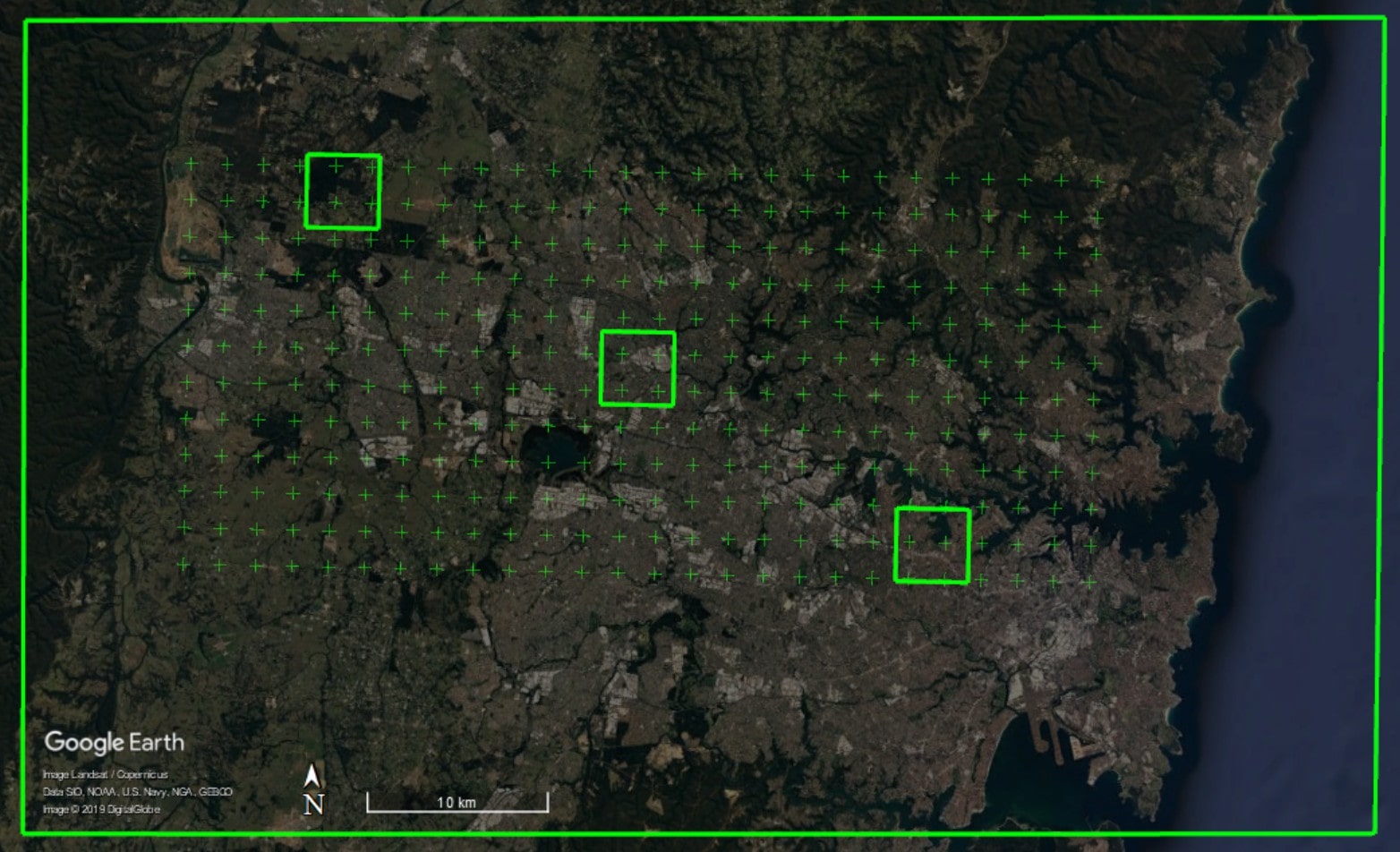This screenshot has height=852, width=1400.
Task: Select the central green square sample box
Action: [x=636, y=369]
